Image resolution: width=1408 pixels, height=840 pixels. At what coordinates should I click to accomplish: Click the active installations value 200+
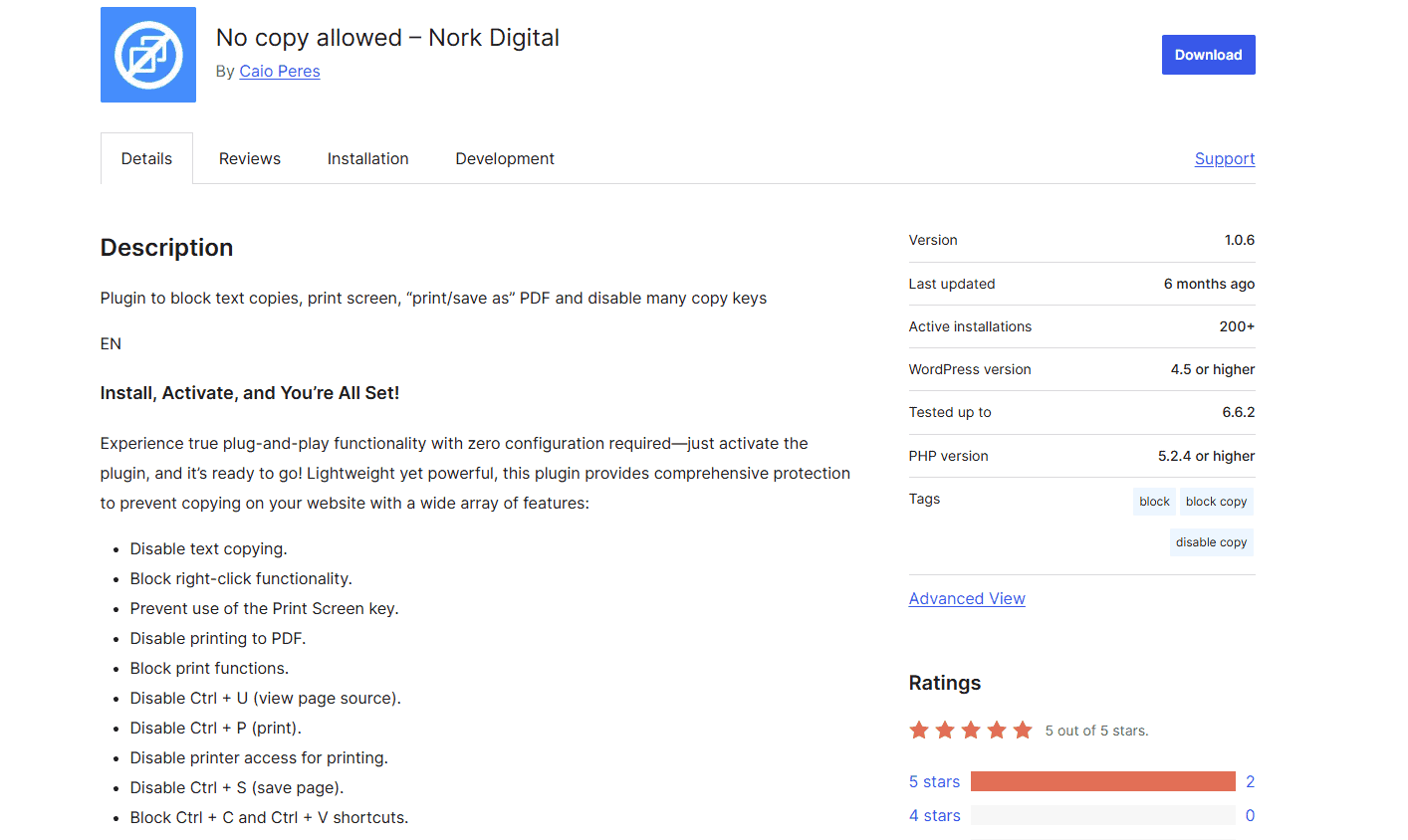point(1237,326)
